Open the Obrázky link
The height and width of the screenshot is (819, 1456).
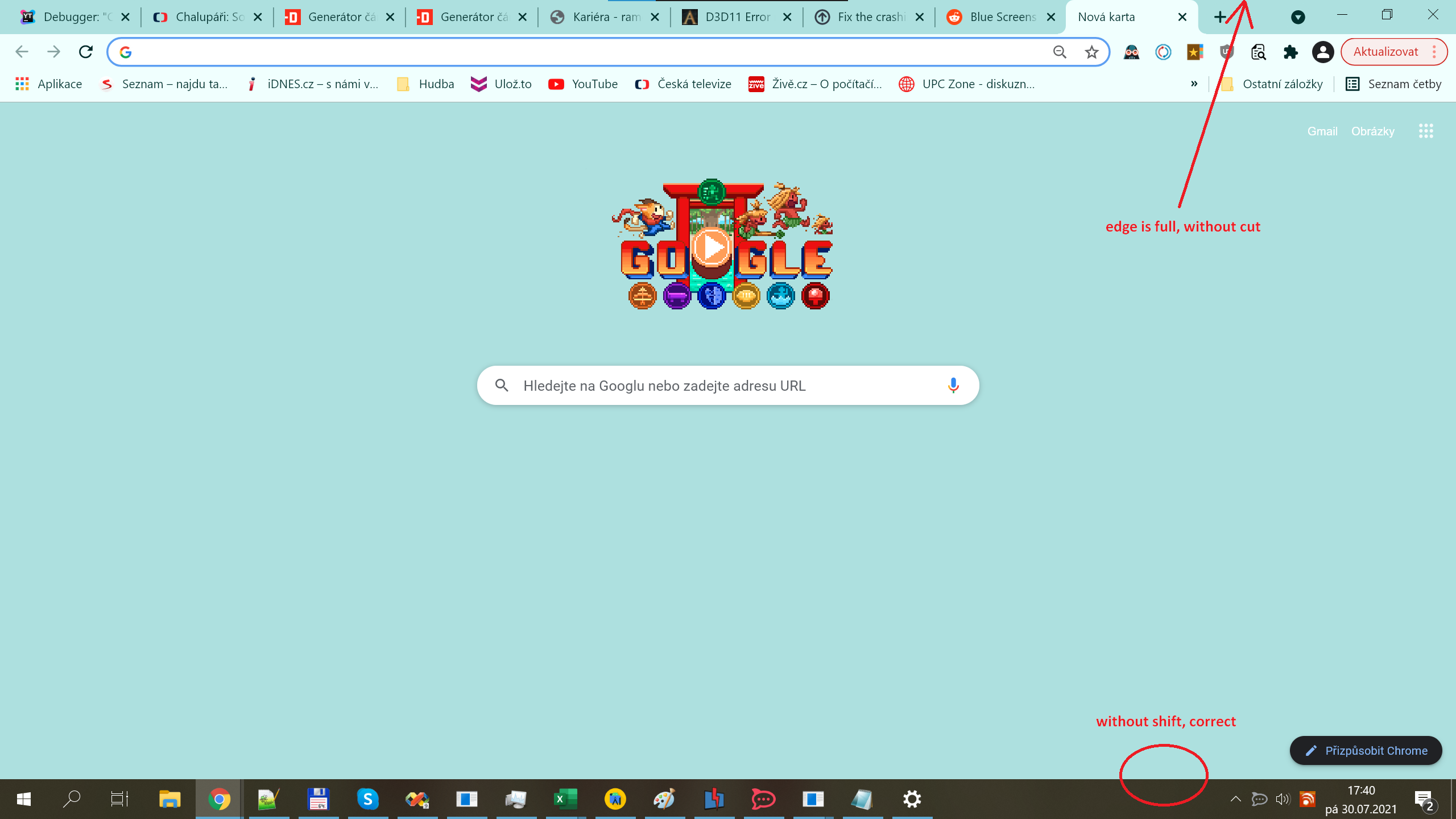pyautogui.click(x=1373, y=131)
